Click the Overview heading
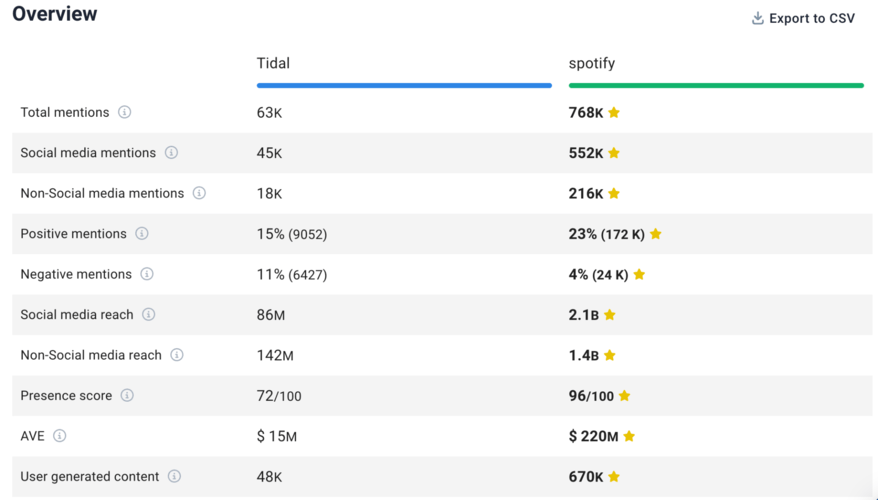The width and height of the screenshot is (878, 500). point(55,14)
